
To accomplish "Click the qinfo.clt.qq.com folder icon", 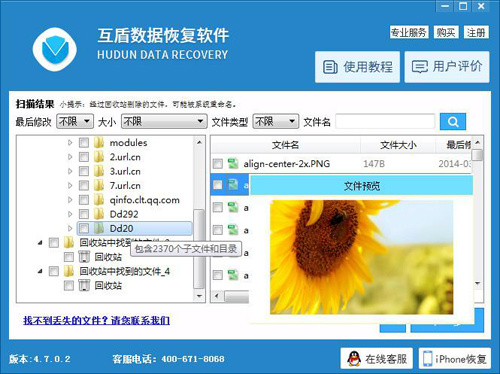I will [x=99, y=200].
